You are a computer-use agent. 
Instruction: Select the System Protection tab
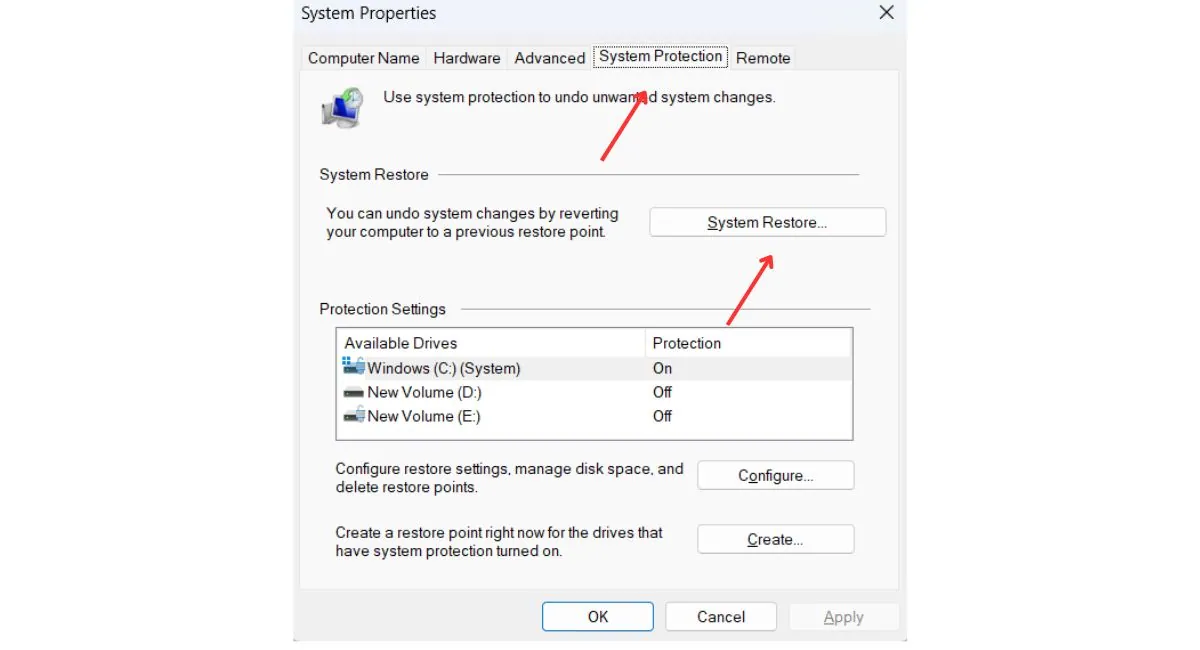[661, 56]
